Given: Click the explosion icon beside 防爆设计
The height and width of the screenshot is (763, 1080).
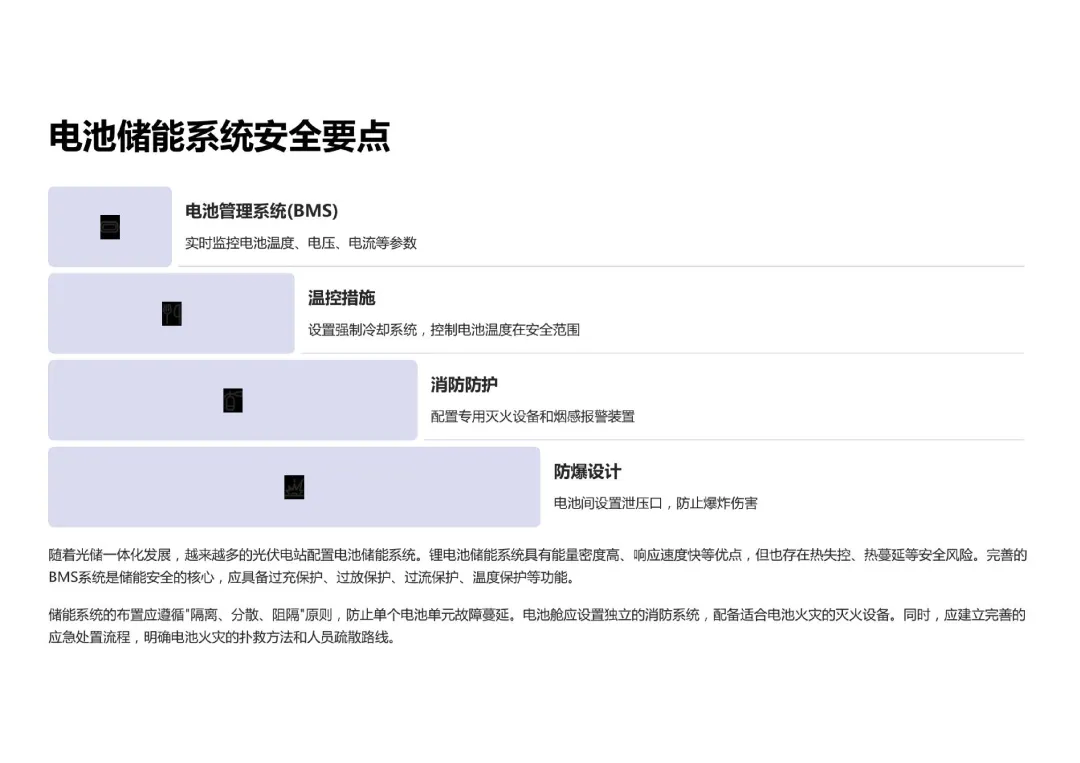Looking at the screenshot, I should tap(294, 488).
